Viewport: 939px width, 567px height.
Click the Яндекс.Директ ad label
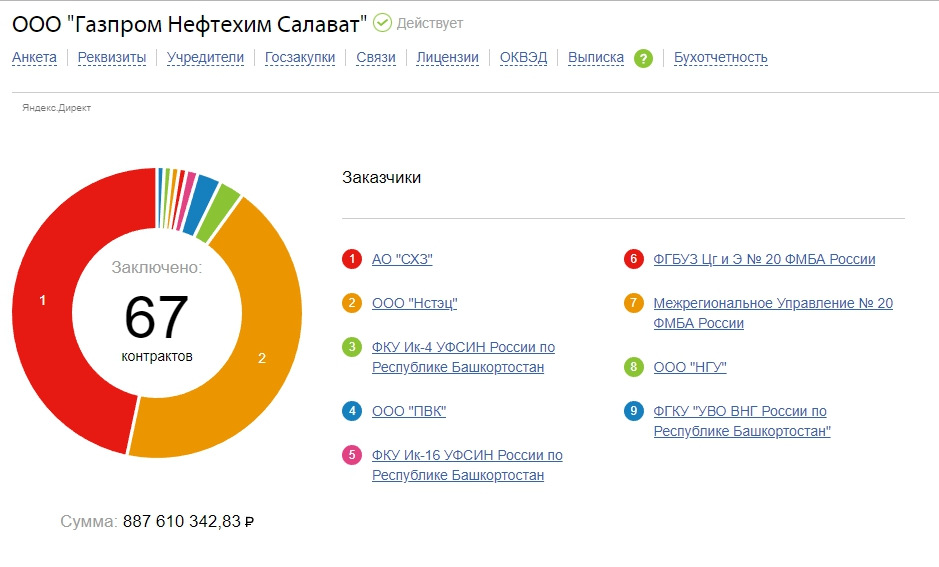tap(56, 108)
